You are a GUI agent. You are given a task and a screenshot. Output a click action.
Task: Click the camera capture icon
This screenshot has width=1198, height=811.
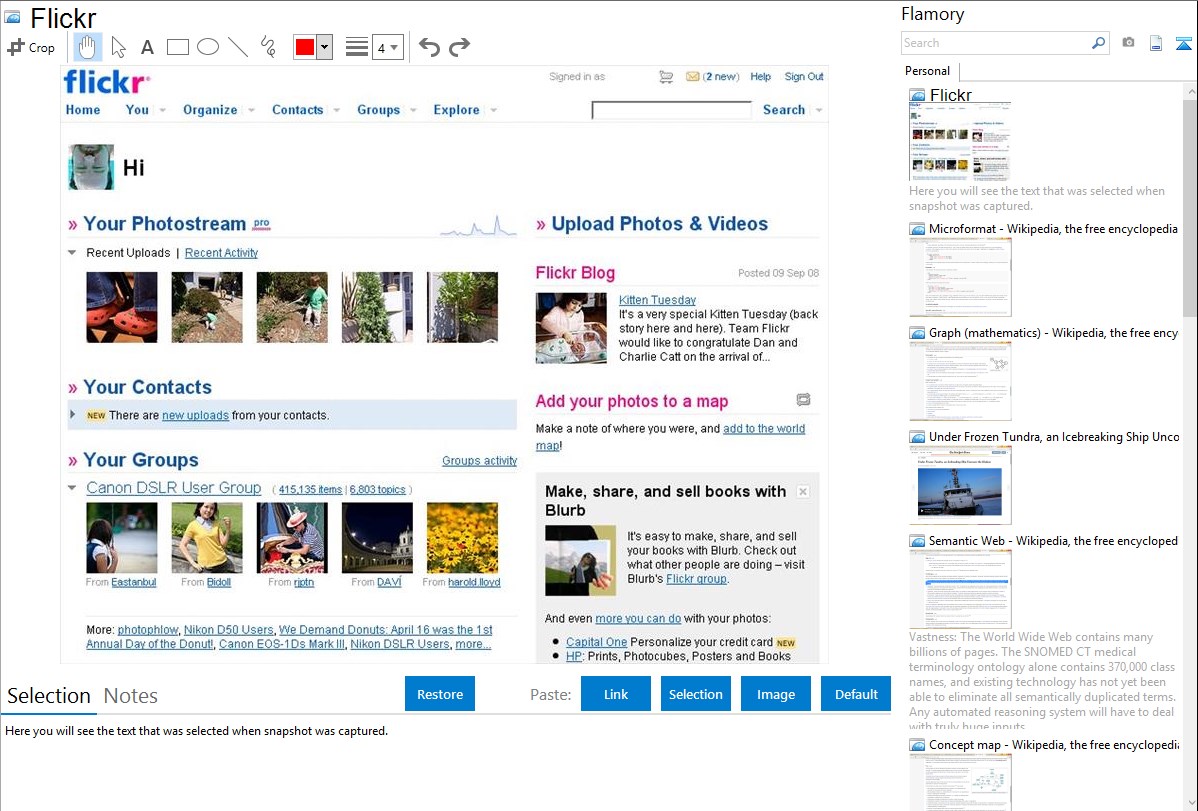coord(1128,43)
